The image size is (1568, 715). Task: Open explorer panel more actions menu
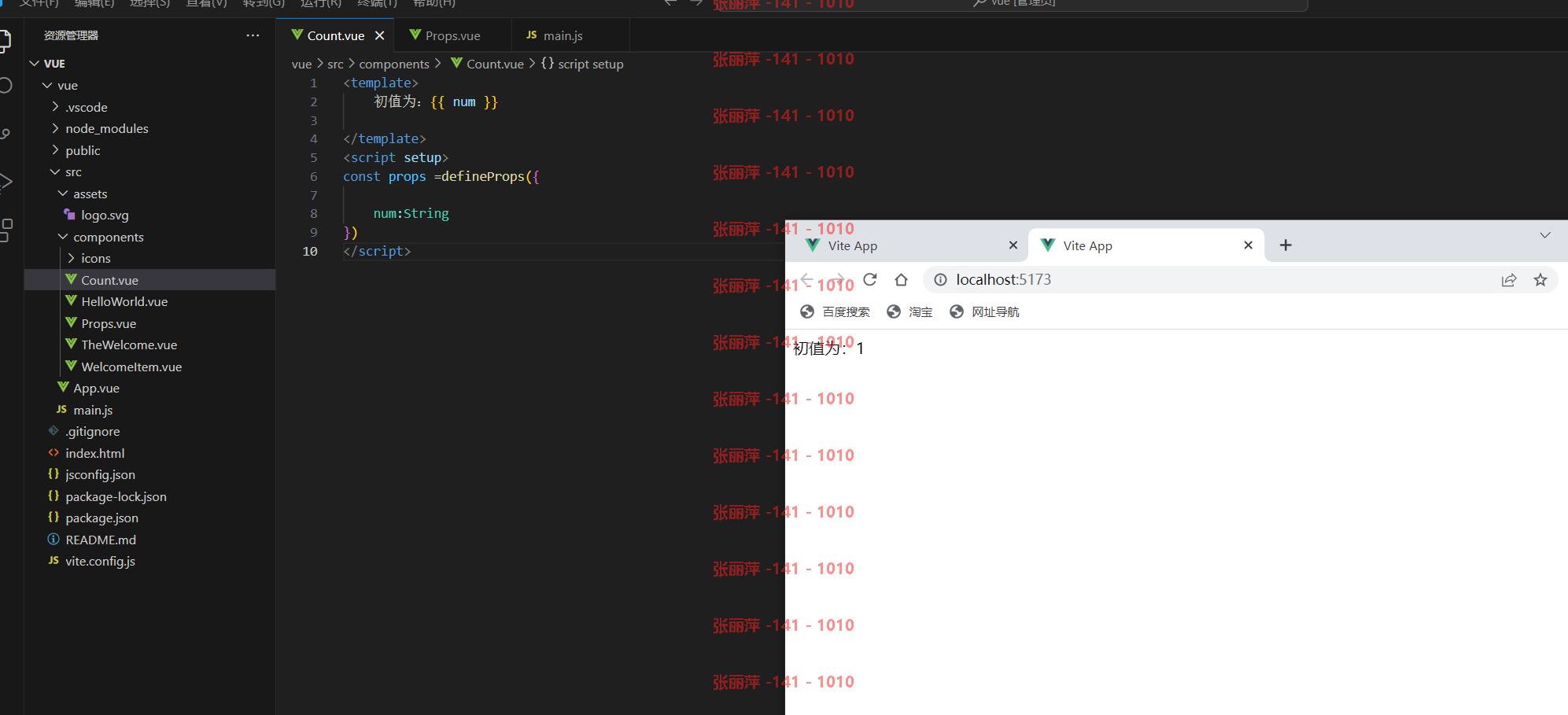tap(253, 35)
